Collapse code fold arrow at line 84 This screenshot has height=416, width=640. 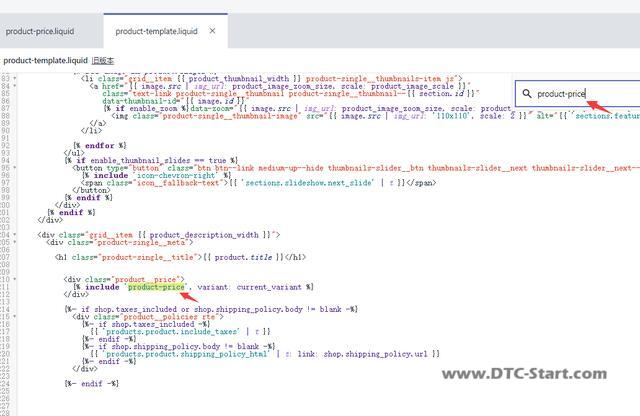(x=15, y=86)
